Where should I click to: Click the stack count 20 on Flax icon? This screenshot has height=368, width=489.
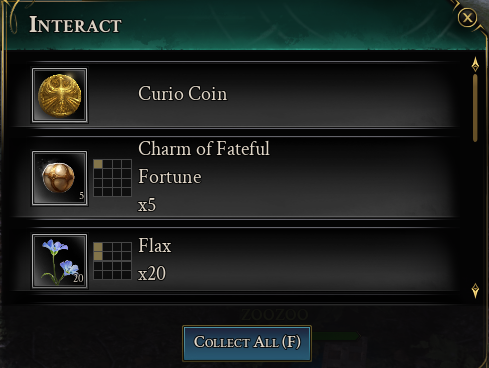(78, 278)
